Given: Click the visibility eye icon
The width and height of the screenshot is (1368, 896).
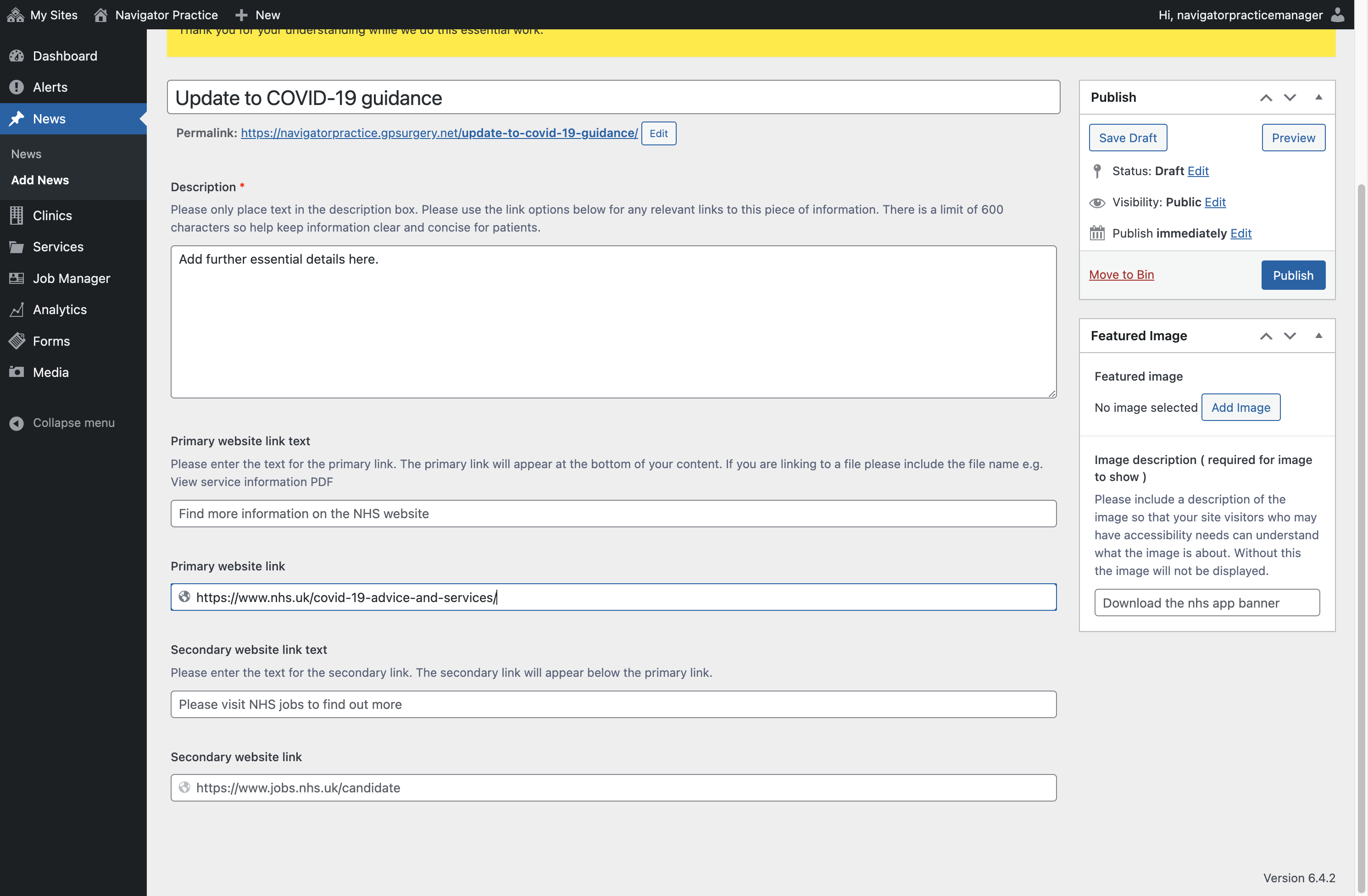Looking at the screenshot, I should 1097,202.
